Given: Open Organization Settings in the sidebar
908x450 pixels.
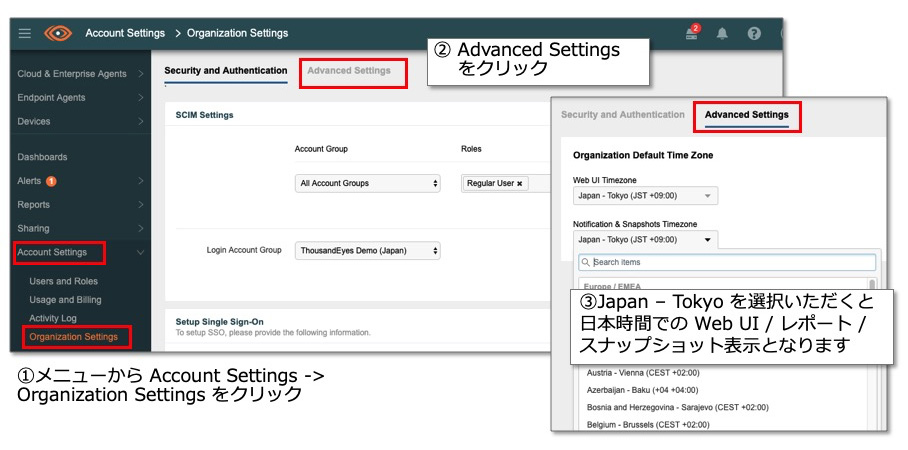Looking at the screenshot, I should tap(73, 337).
